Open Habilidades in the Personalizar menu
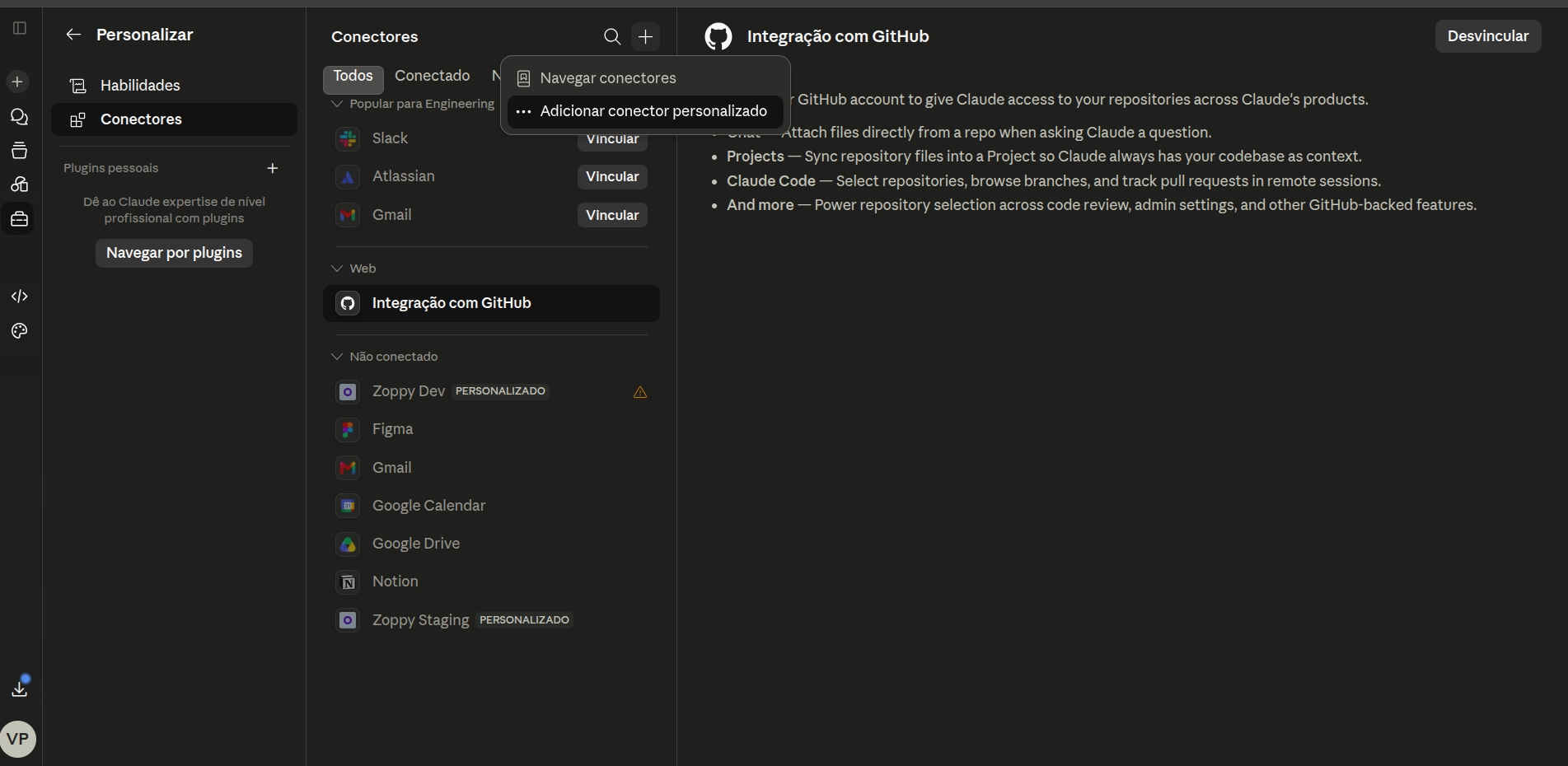 click(174, 86)
